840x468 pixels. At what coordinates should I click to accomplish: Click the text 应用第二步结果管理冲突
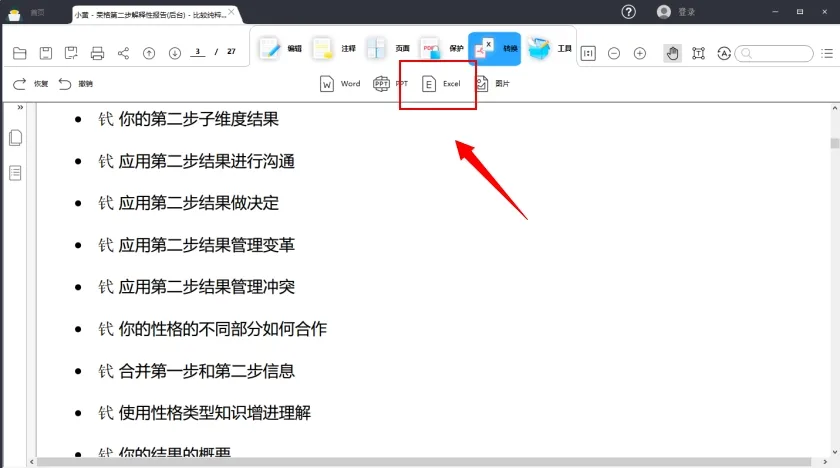point(207,287)
